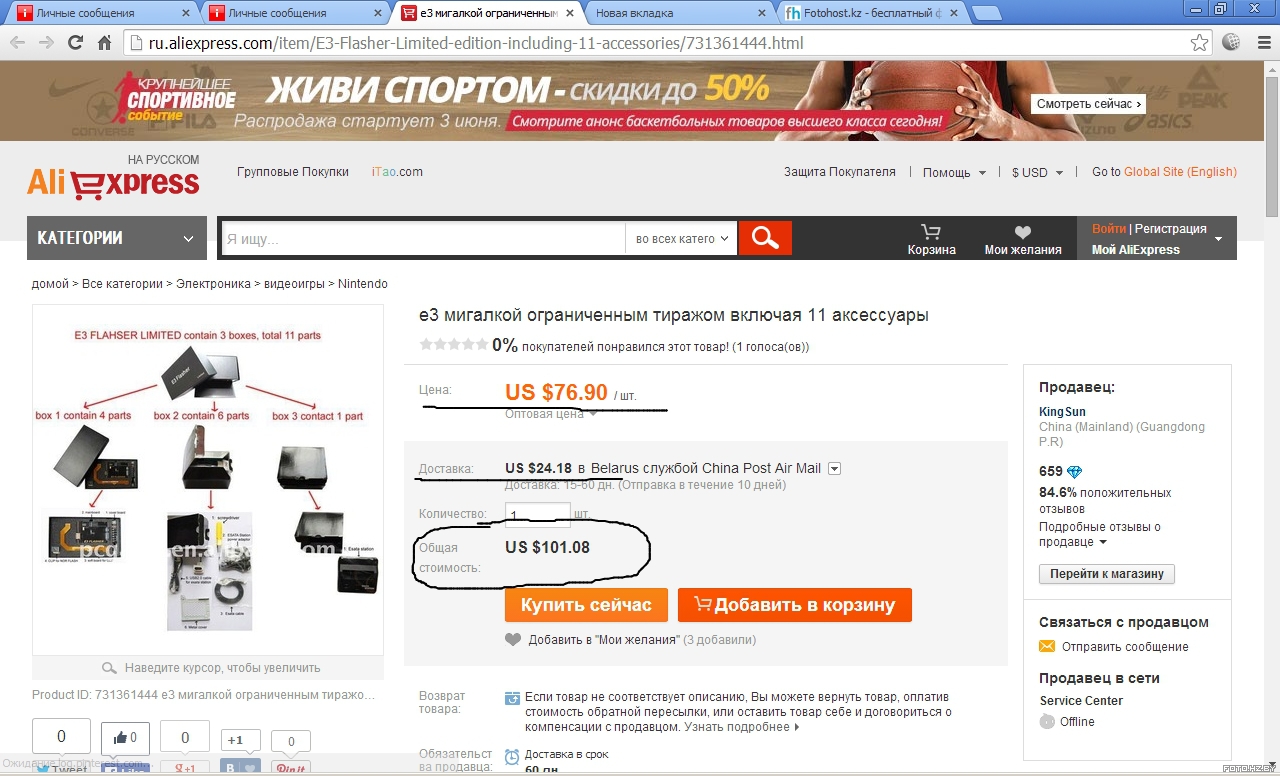This screenshot has width=1280, height=776.
Task: Switch to the Fotohost.kz browser tab
Action: point(867,13)
